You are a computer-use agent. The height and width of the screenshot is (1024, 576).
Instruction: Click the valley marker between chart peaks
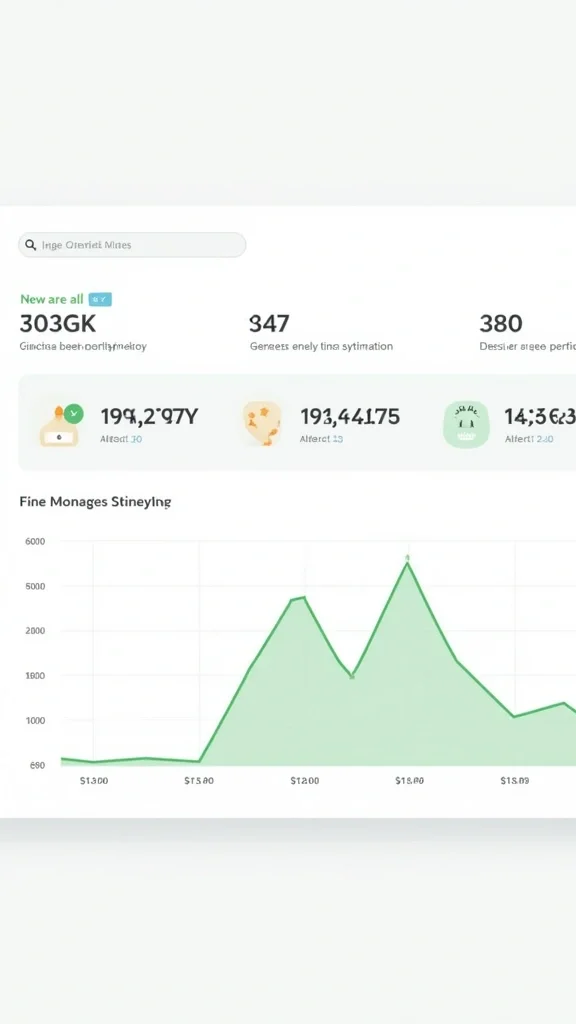coord(352,677)
